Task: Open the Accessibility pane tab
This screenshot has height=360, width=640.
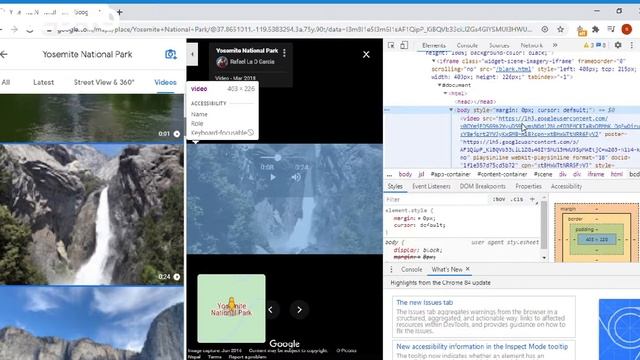Action: 566,186
